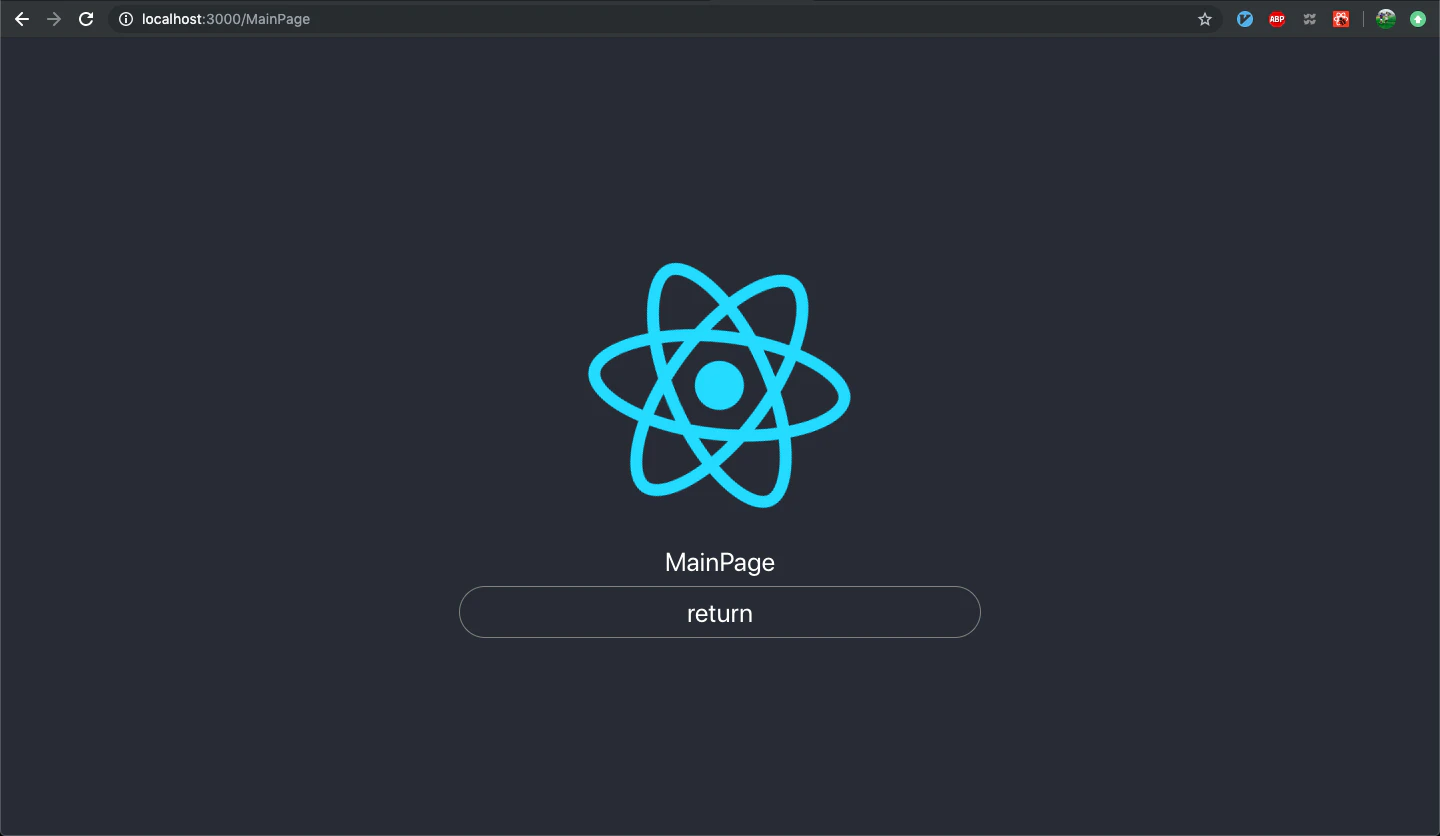Click the MainPage heading text

(720, 562)
